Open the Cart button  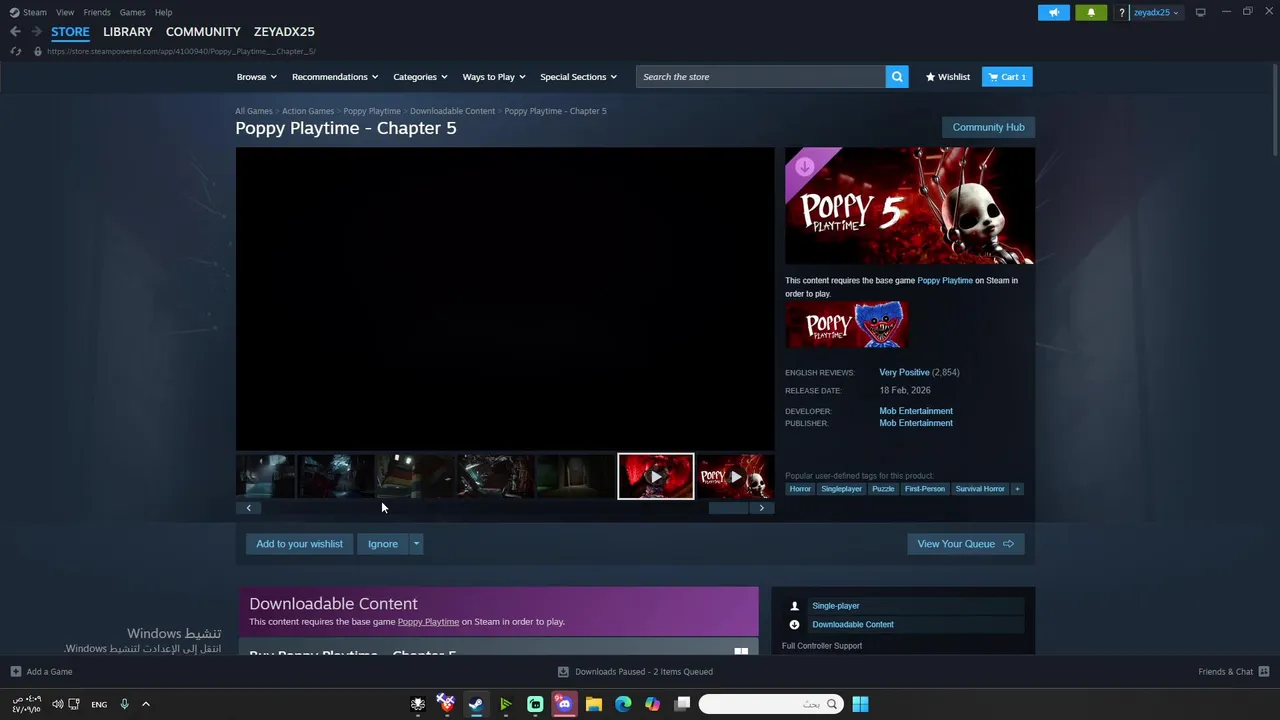point(1007,77)
